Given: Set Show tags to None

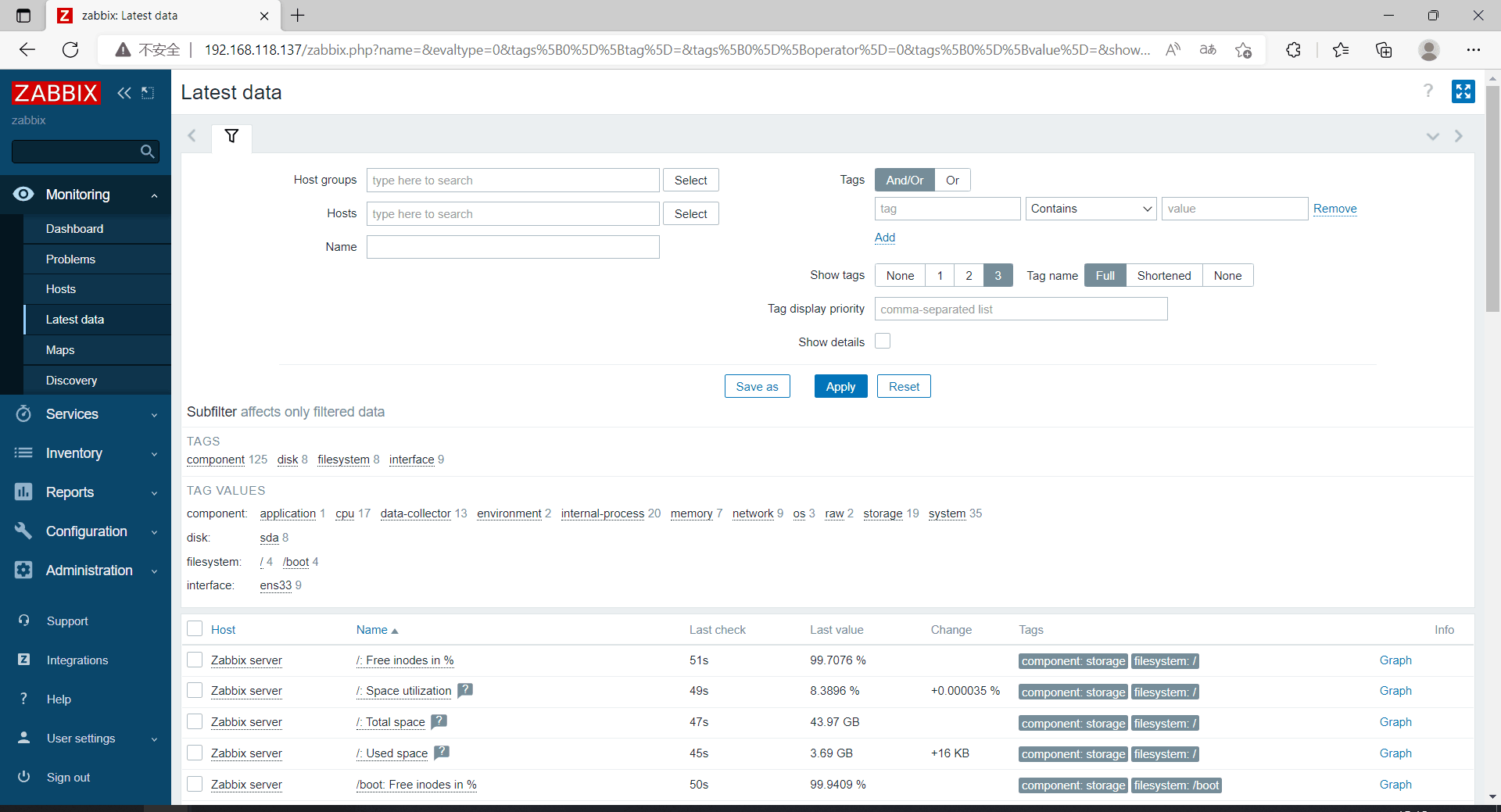Looking at the screenshot, I should click(900, 275).
